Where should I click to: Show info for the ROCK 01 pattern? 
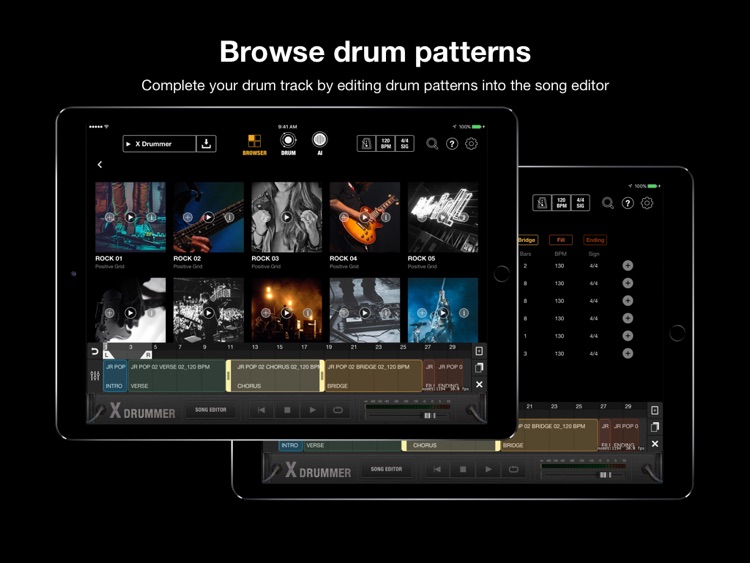pyautogui.click(x=151, y=217)
